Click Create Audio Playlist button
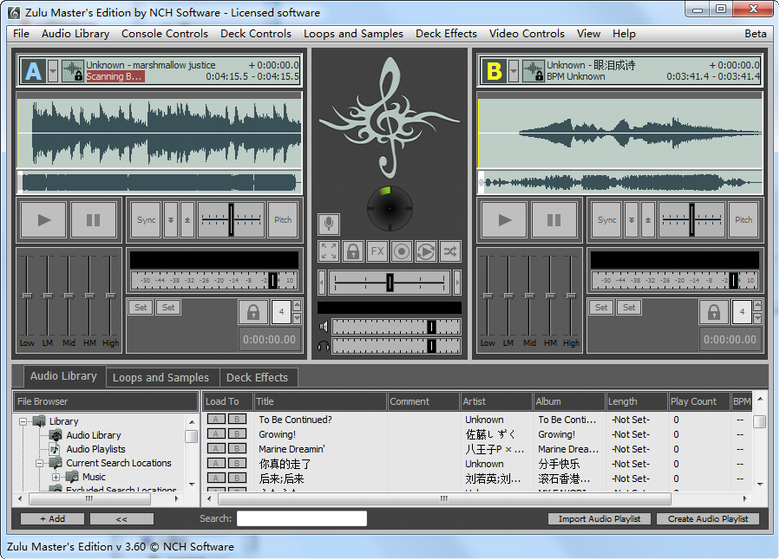Viewport: 780px width, 560px height. point(708,519)
